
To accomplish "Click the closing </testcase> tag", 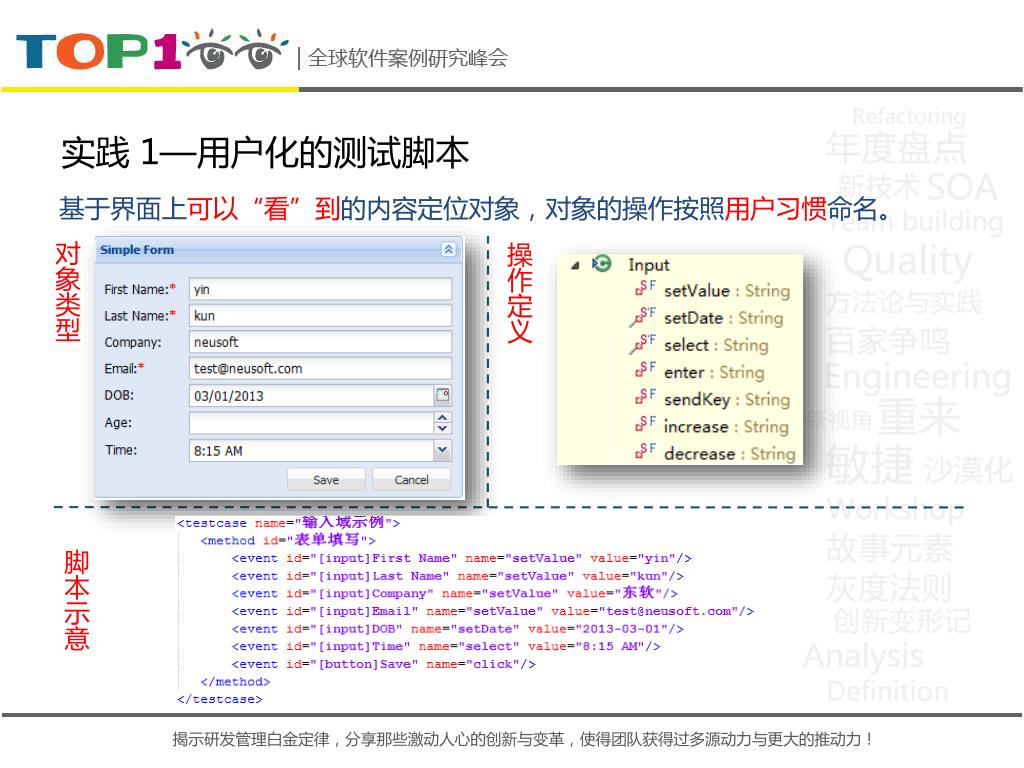I will click(x=219, y=699).
